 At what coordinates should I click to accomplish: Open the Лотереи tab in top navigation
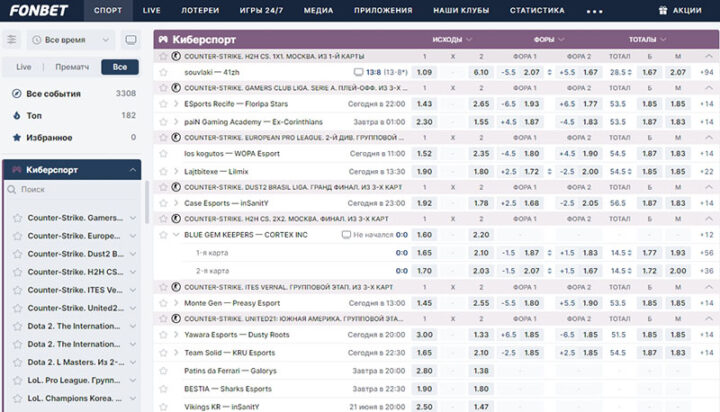click(198, 10)
